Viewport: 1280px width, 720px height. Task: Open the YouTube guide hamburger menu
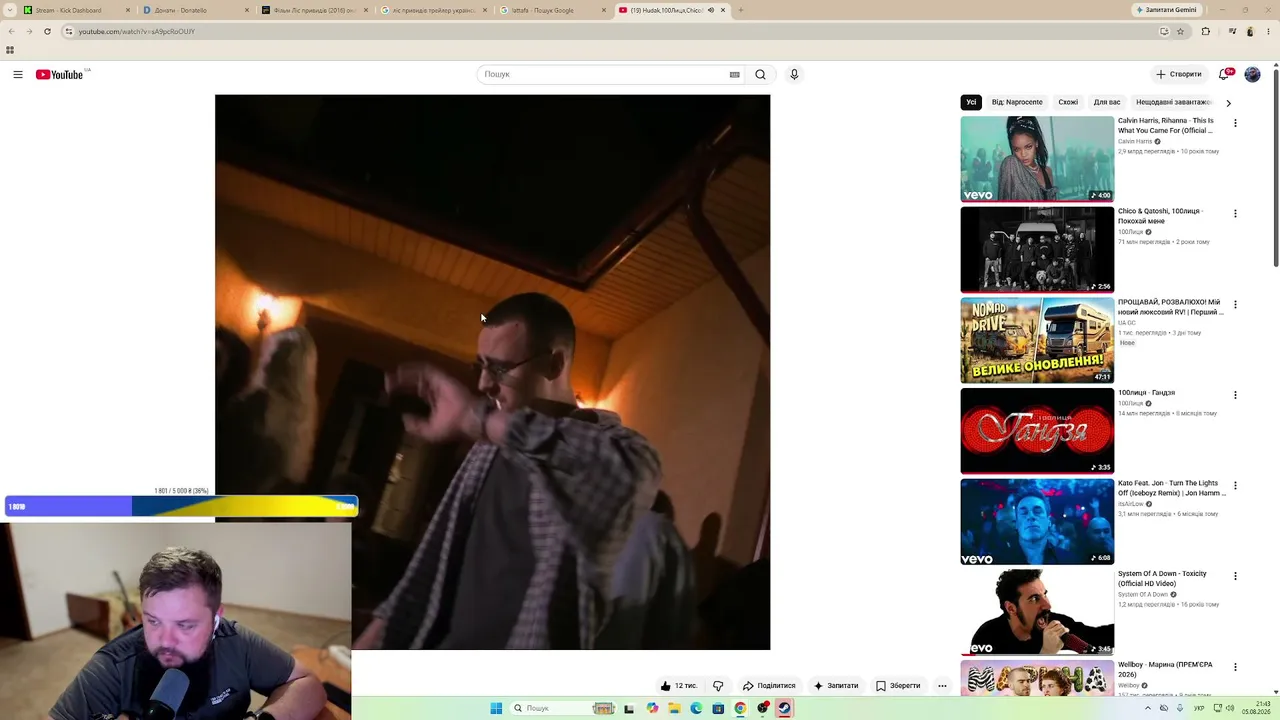(x=18, y=74)
